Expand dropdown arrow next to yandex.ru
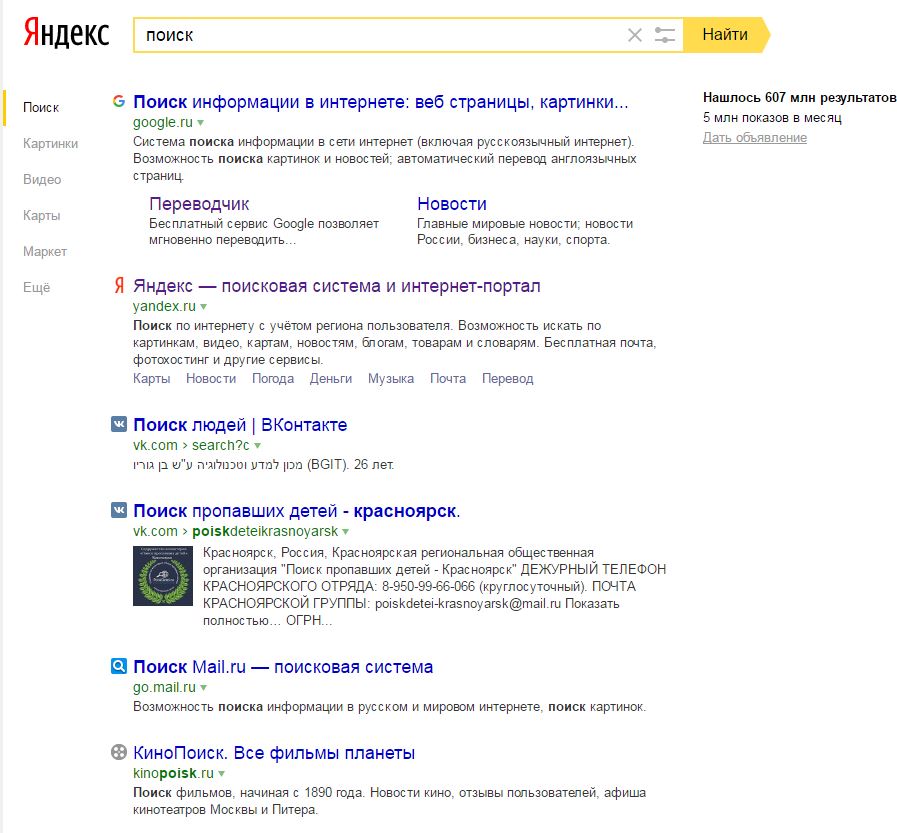Screen dimensions: 897x833 pyautogui.click(x=204, y=307)
